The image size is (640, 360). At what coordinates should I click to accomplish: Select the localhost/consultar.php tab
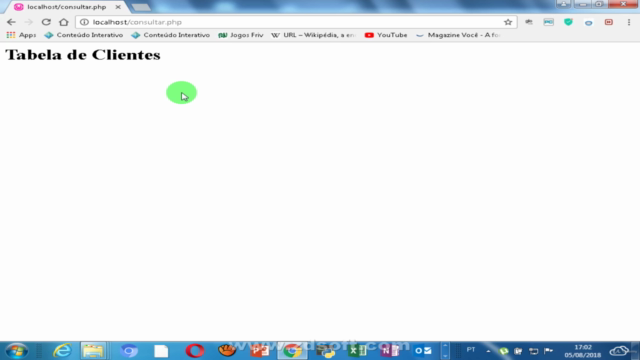[67, 7]
